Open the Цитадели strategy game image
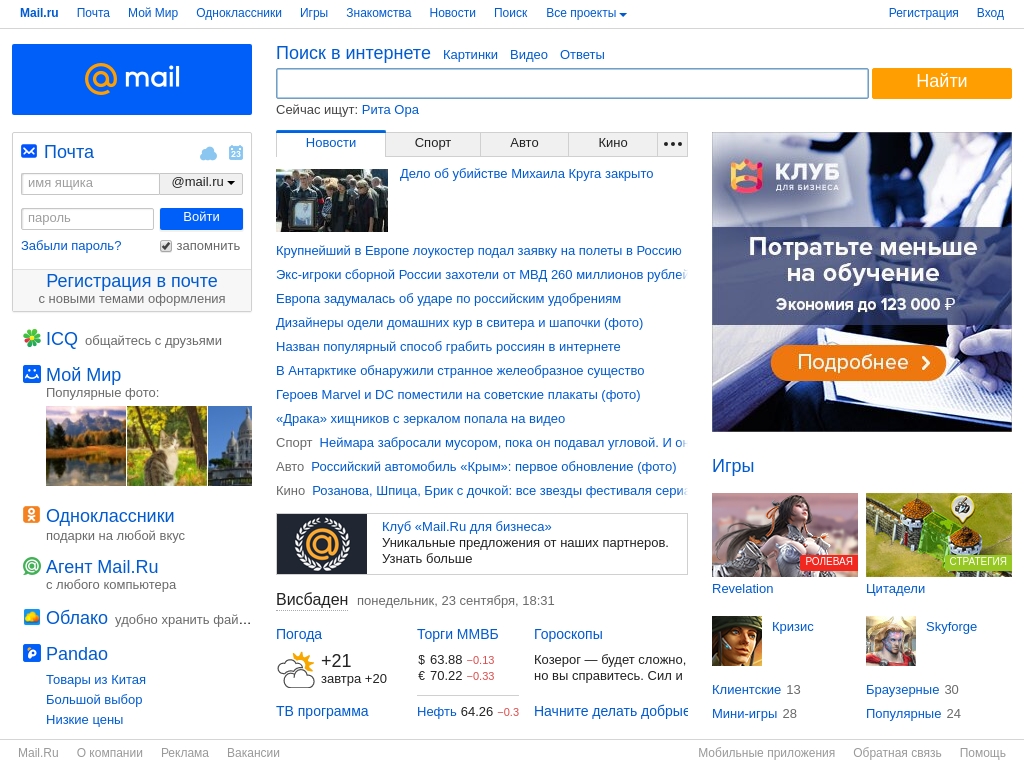 point(939,535)
